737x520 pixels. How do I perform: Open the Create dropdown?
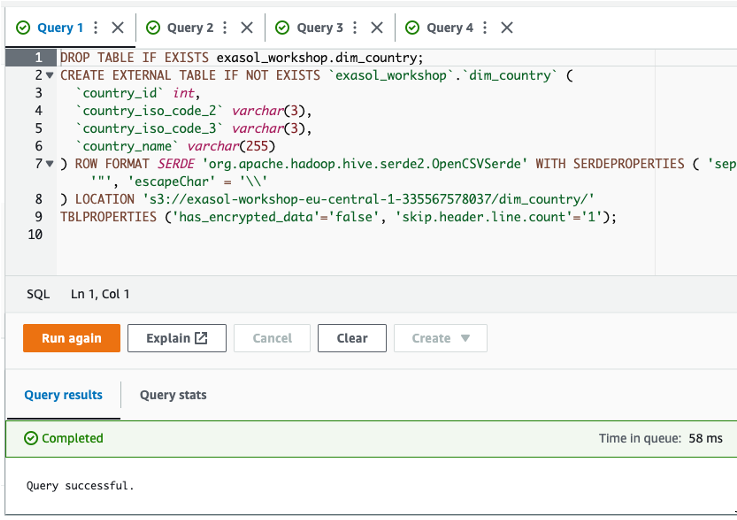[x=440, y=338]
